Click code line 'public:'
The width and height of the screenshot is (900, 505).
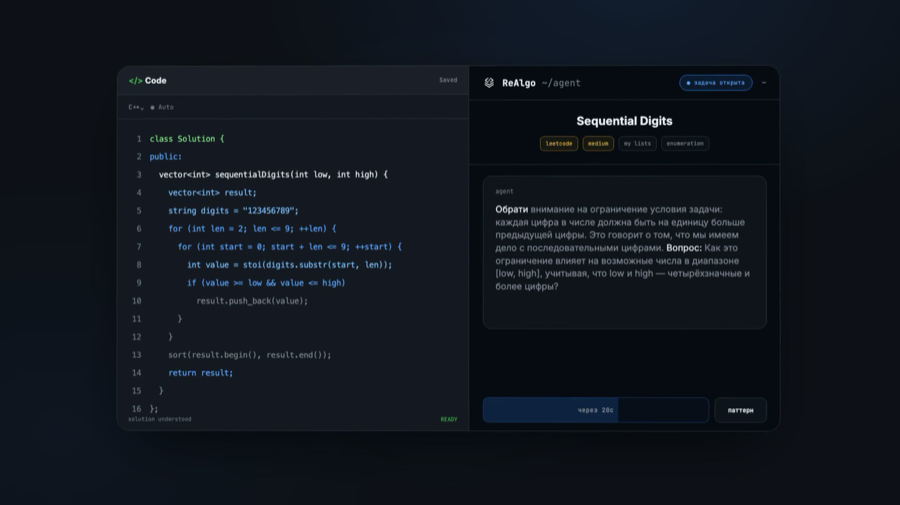click(x=166, y=157)
